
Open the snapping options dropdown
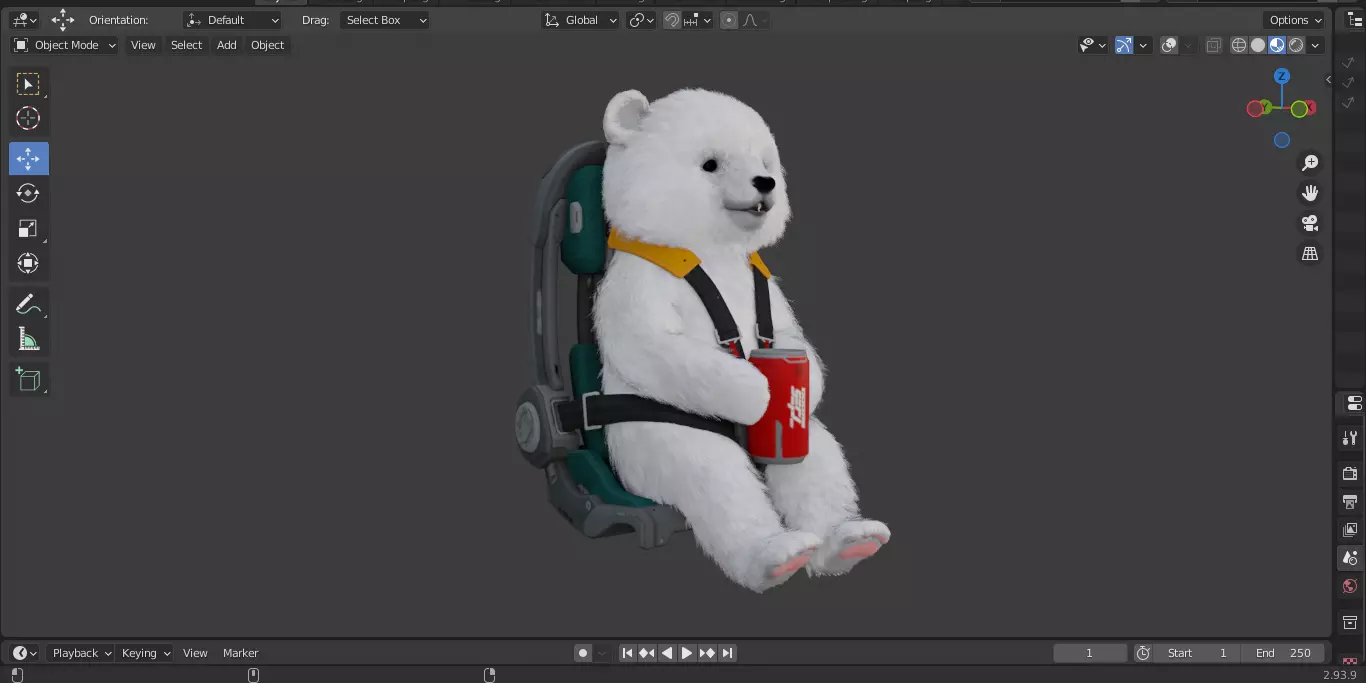coord(698,20)
